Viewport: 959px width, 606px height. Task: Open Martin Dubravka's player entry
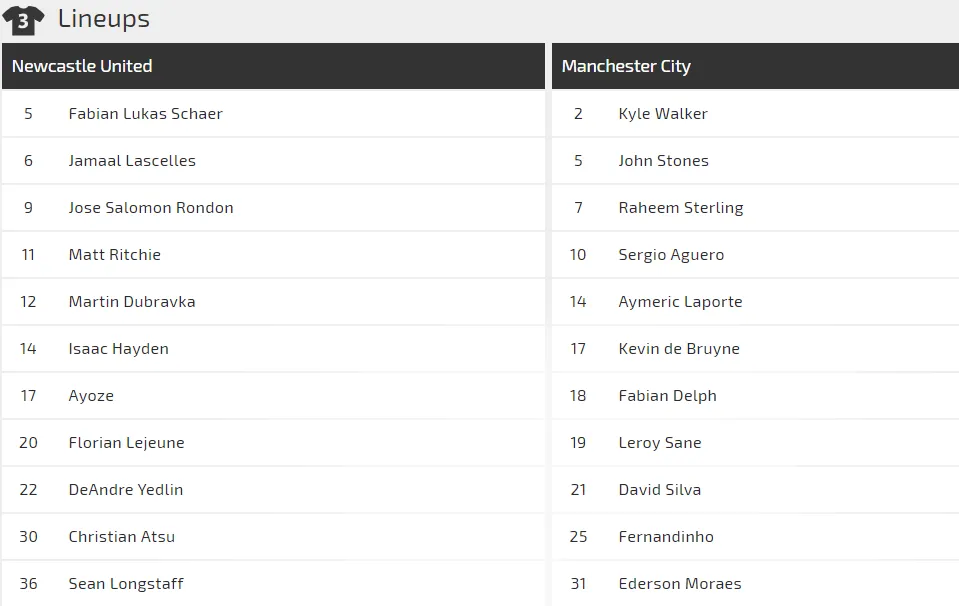click(x=132, y=302)
